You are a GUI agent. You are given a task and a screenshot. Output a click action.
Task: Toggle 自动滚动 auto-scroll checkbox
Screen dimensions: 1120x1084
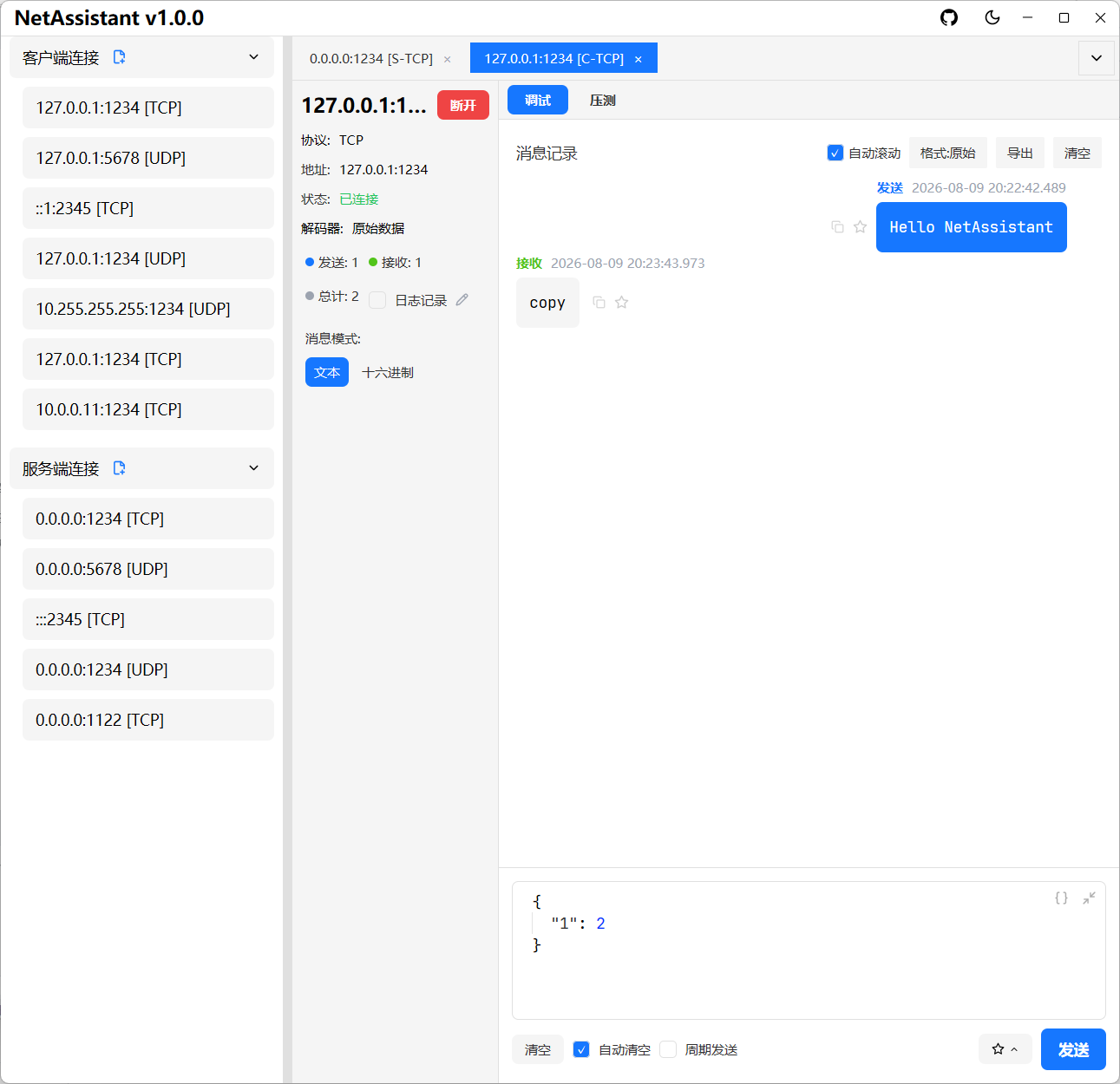[x=835, y=153]
